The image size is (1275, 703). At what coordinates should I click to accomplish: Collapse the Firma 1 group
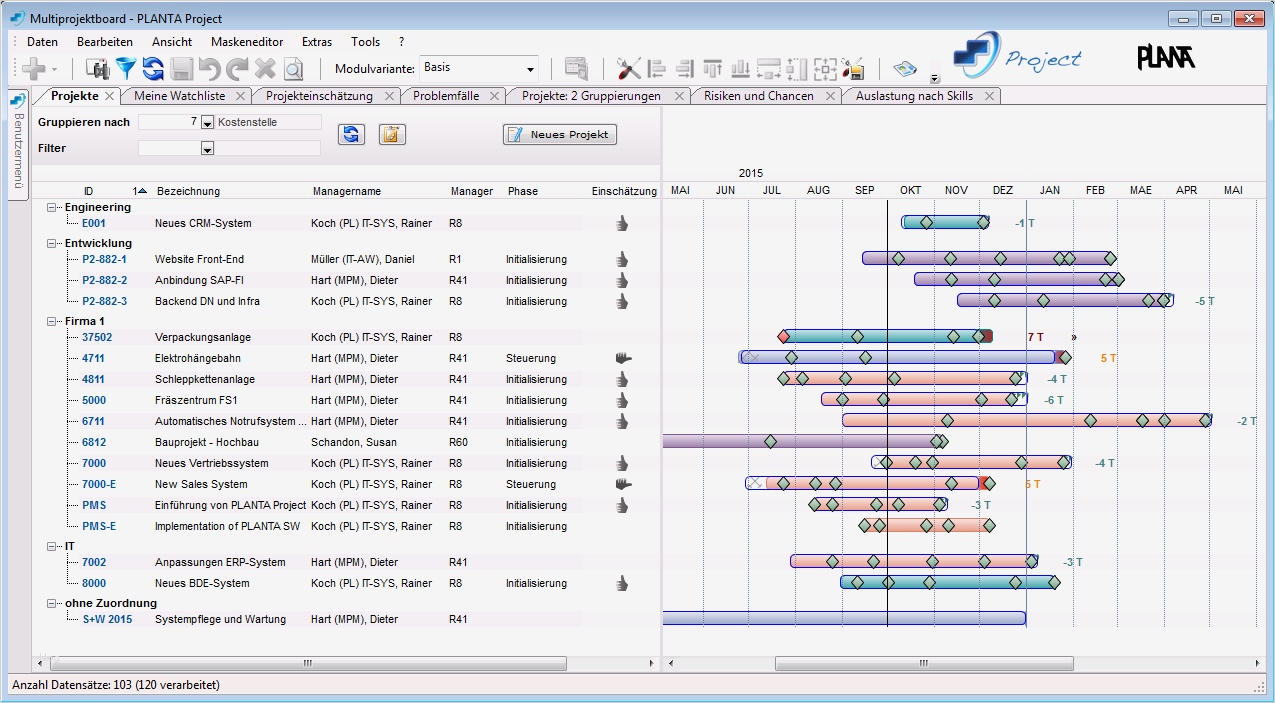click(x=52, y=321)
